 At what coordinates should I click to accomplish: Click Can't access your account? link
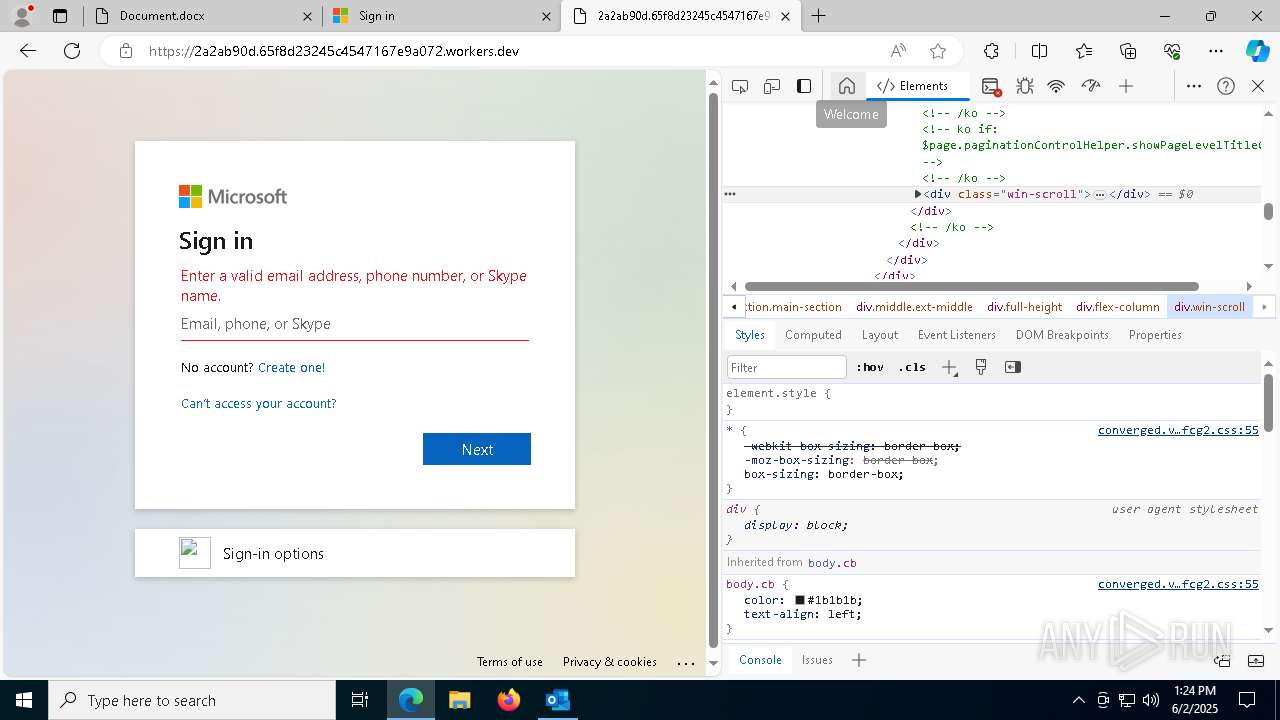(x=258, y=403)
